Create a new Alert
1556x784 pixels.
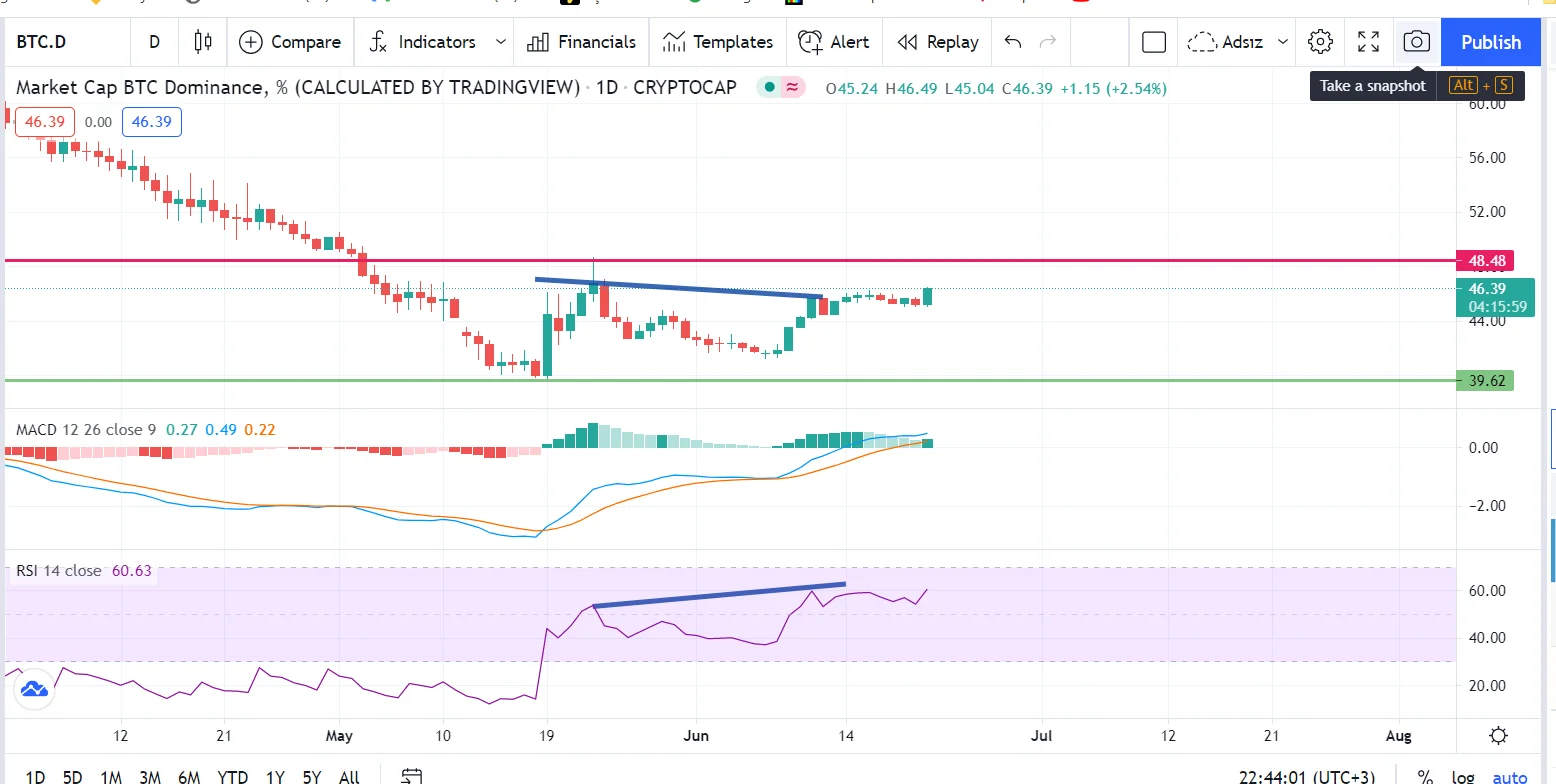(834, 42)
